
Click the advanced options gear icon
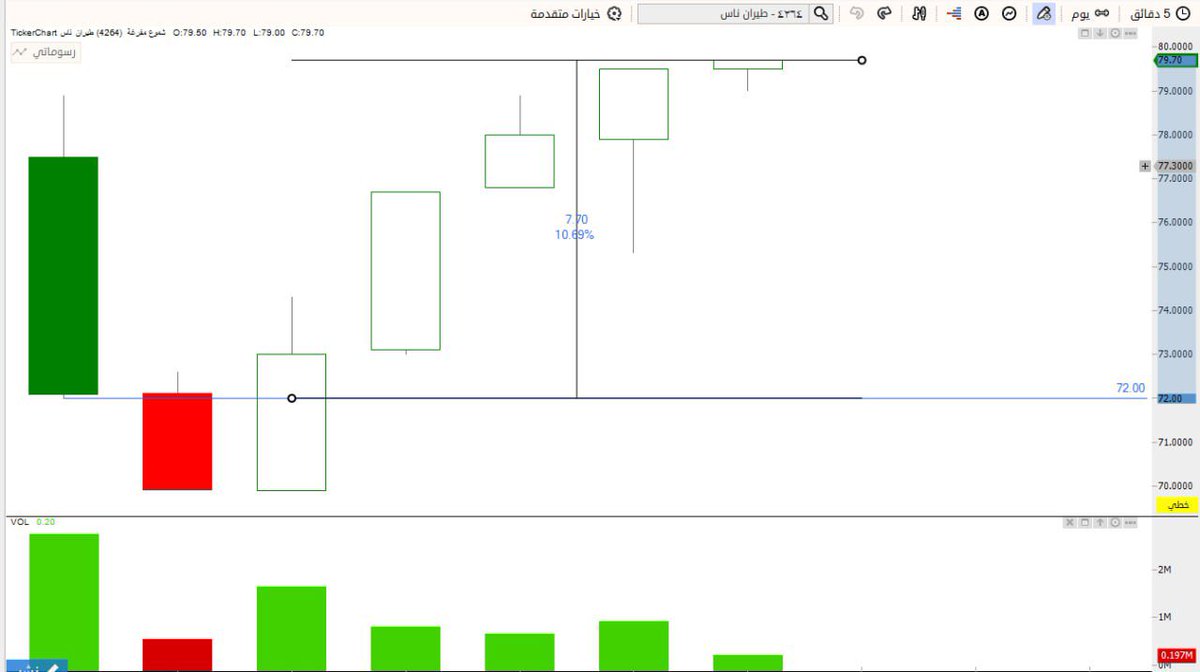click(x=614, y=13)
